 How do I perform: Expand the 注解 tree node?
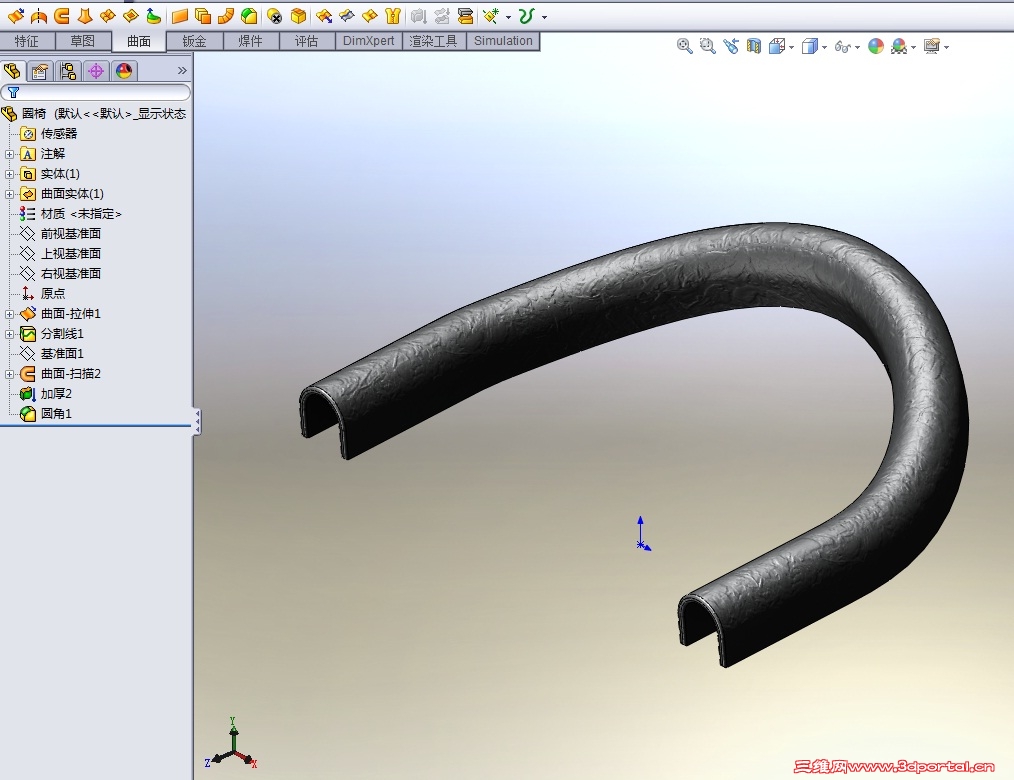[9, 154]
